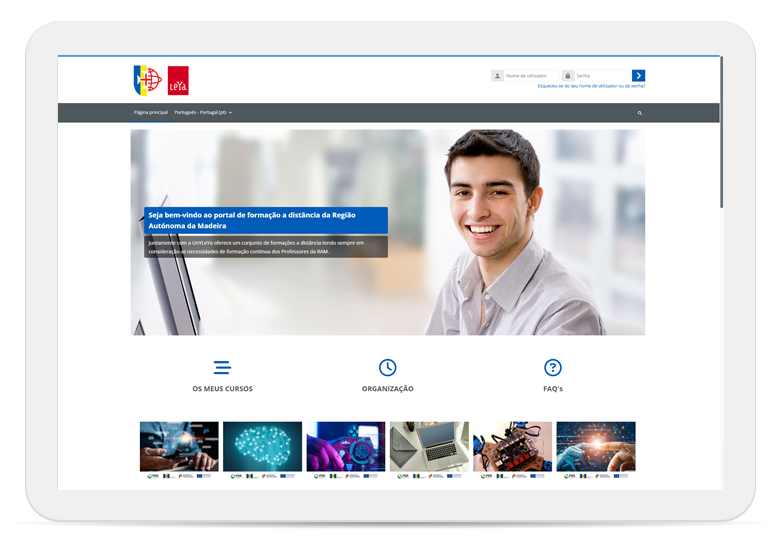
Task: Open course thumbnail with purple hand and gears
Action: pyautogui.click(x=346, y=447)
